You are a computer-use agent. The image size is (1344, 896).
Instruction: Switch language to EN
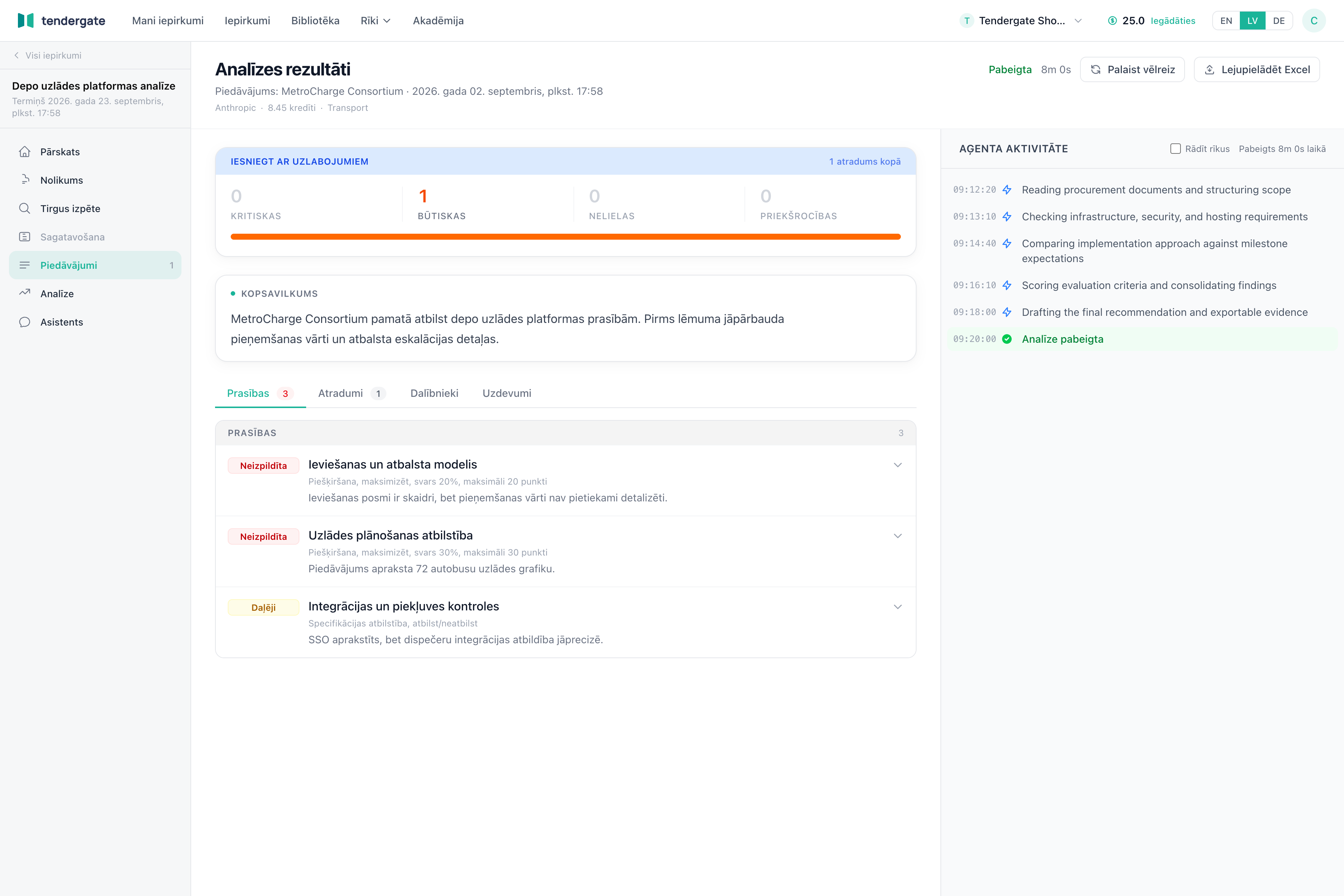click(1226, 21)
